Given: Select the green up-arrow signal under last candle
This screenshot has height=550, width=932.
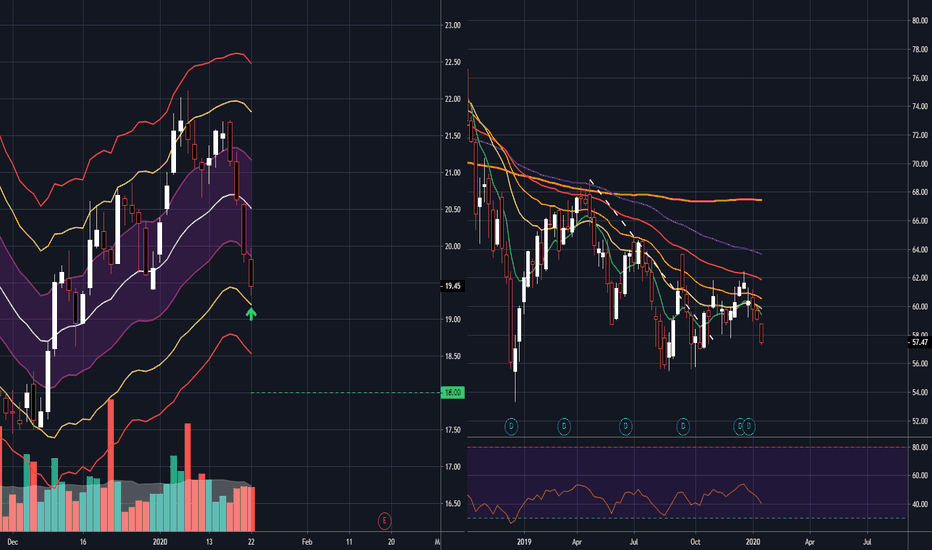Looking at the screenshot, I should 251,314.
